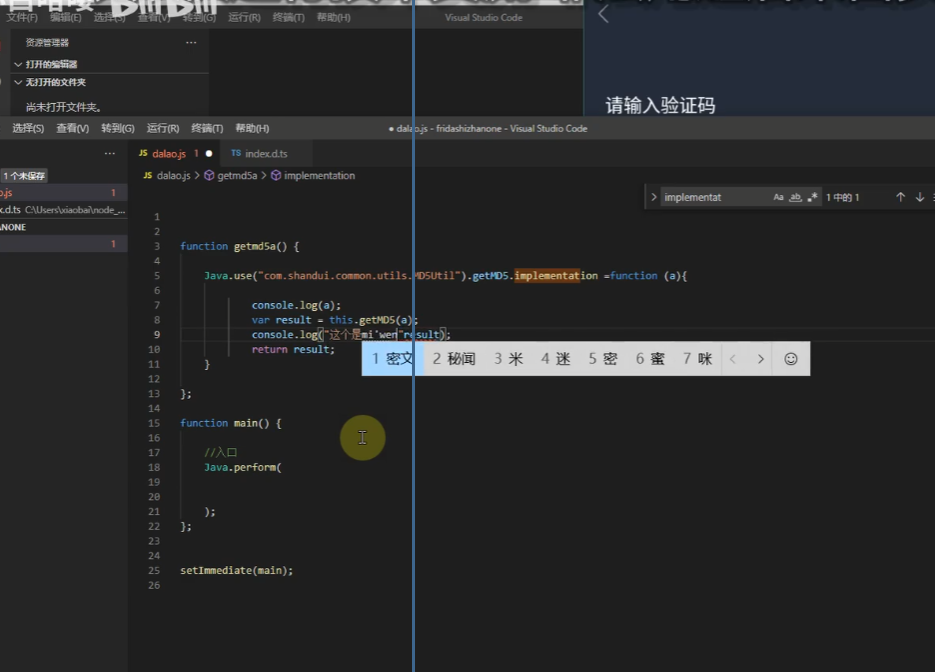Click the back arrow above 请输入验证码
The image size is (935, 672).
[x=603, y=14]
